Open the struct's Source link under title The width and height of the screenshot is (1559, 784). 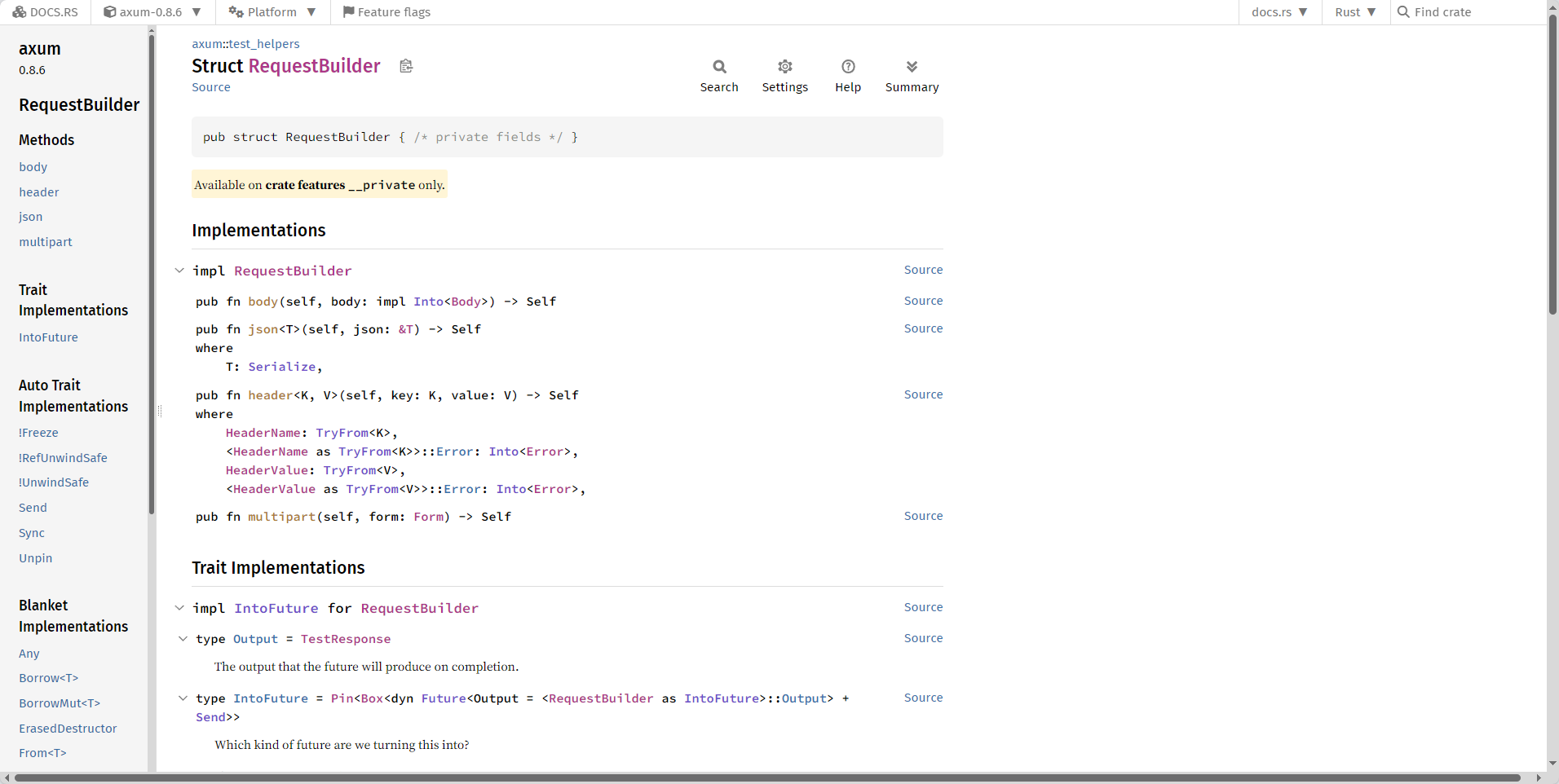pos(211,87)
